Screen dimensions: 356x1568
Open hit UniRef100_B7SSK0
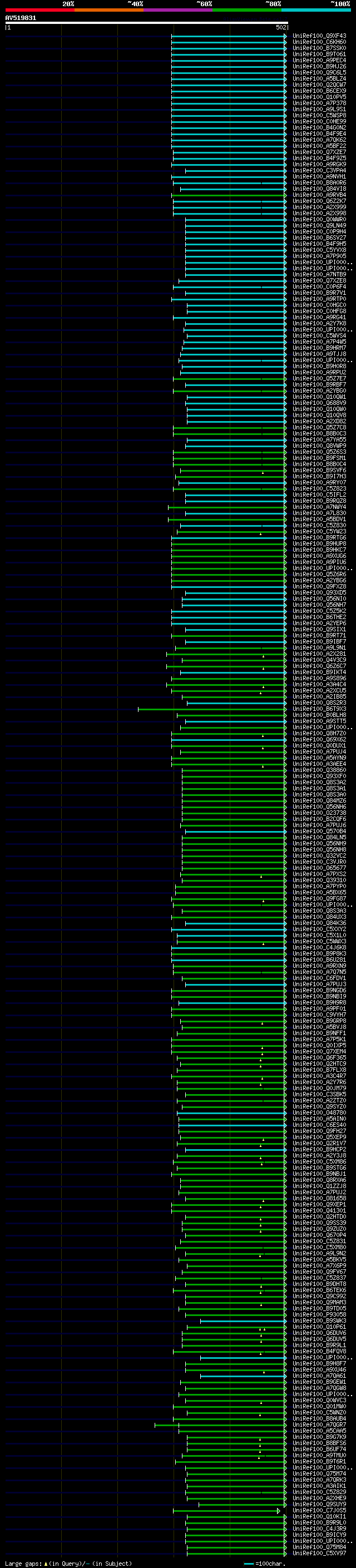tap(319, 48)
